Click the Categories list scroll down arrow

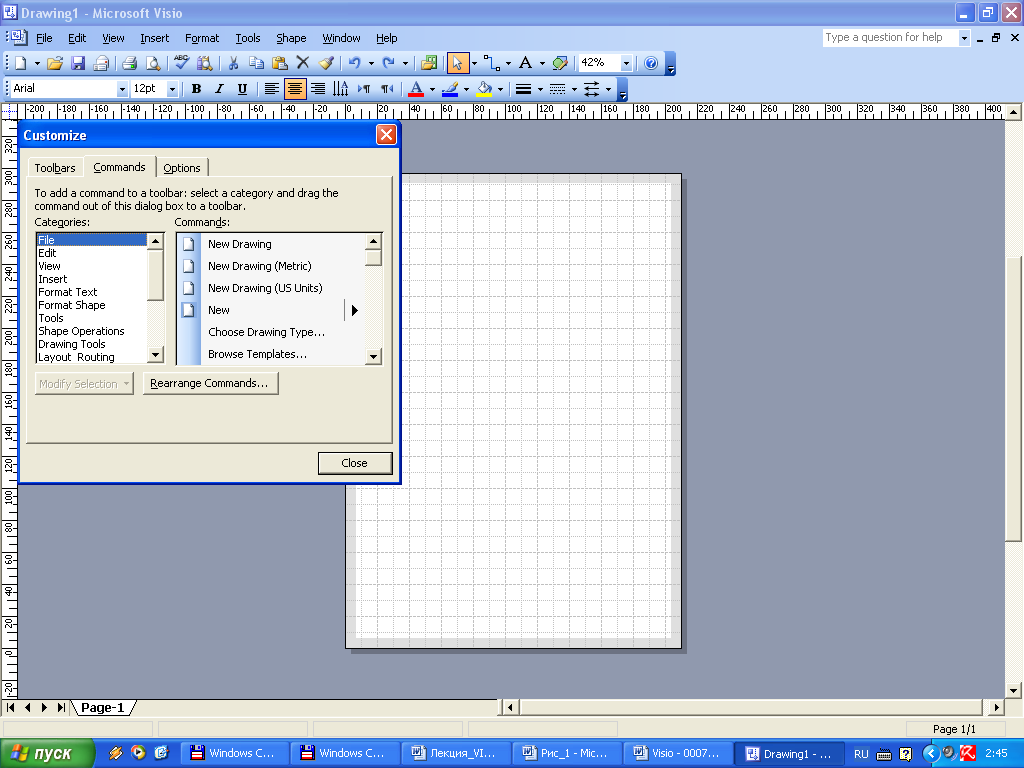155,355
